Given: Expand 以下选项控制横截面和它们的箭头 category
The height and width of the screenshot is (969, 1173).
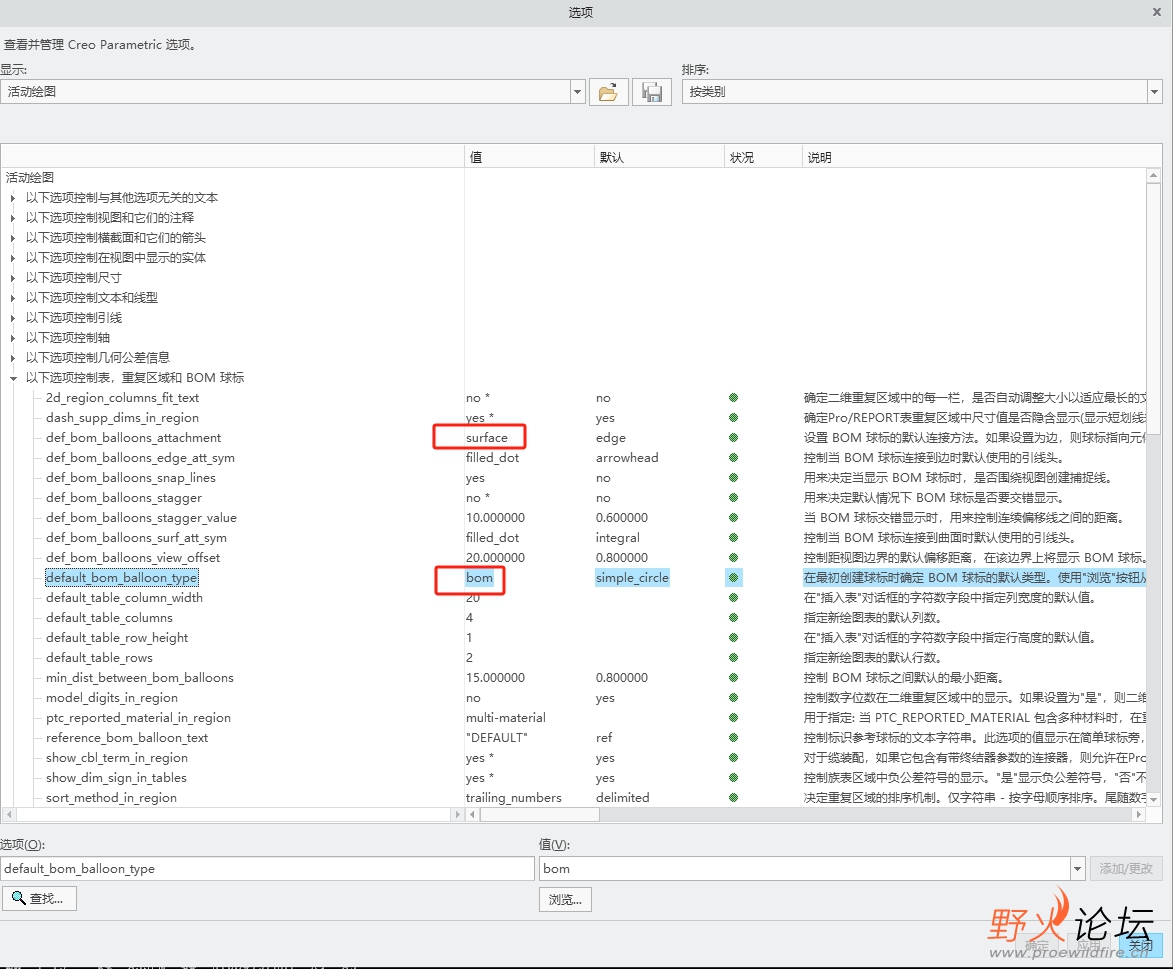Looking at the screenshot, I should (13, 238).
